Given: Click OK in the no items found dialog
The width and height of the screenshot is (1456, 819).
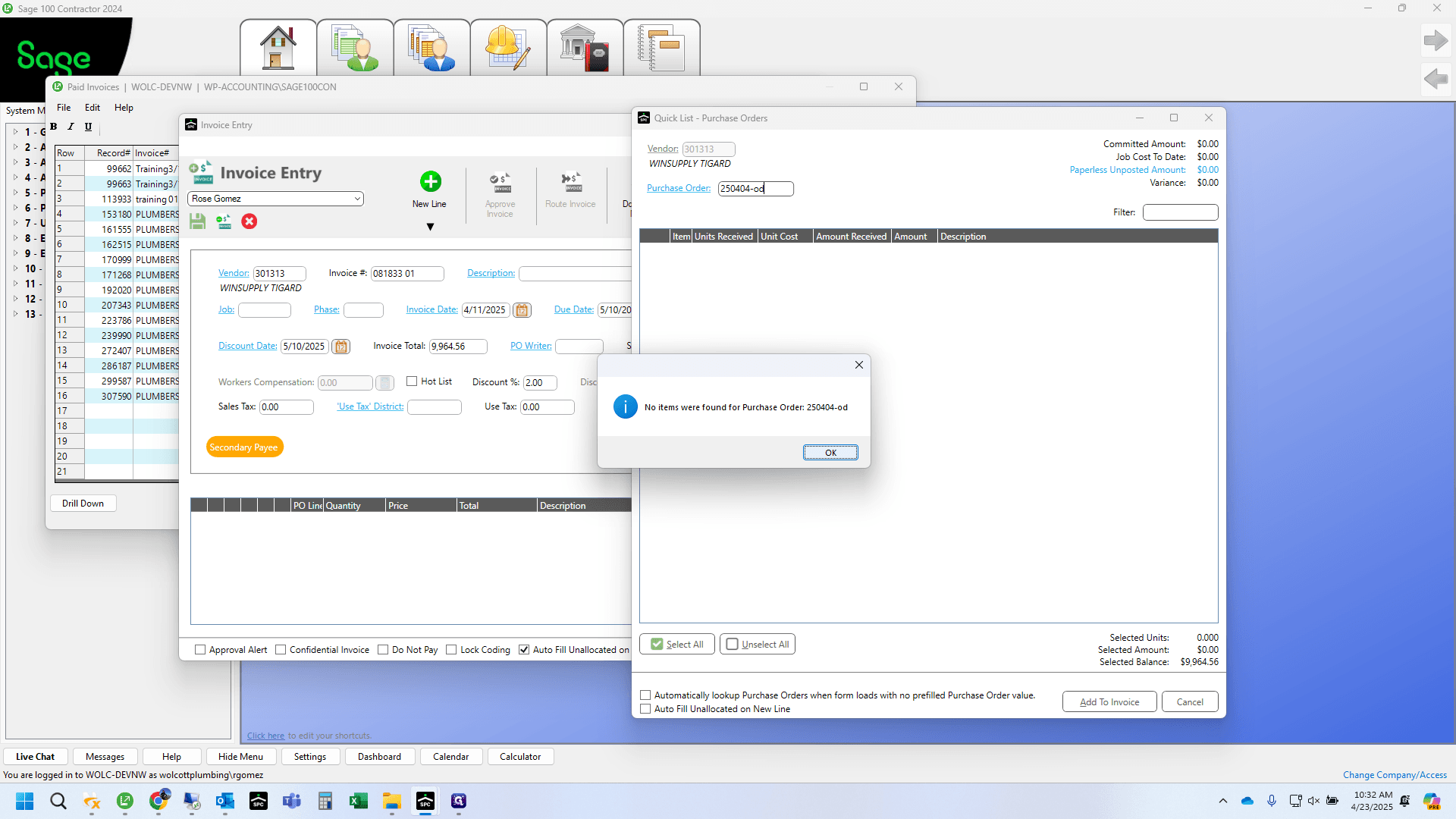Looking at the screenshot, I should click(x=830, y=453).
